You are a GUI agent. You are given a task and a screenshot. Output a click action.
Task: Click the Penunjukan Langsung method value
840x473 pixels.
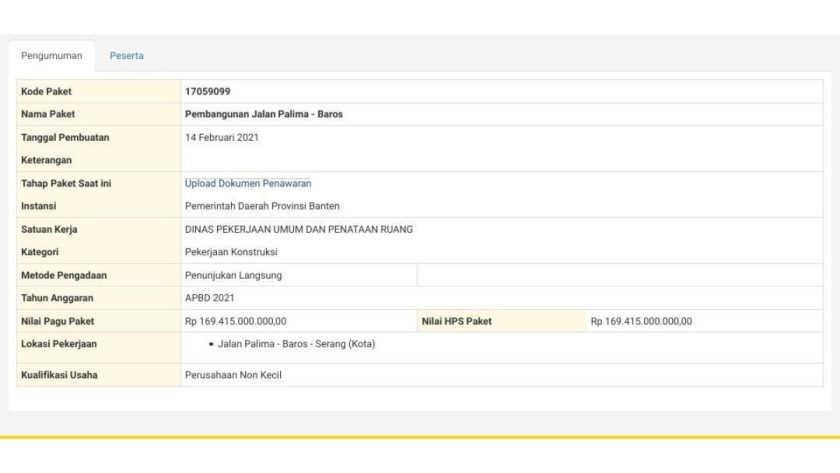(x=231, y=275)
